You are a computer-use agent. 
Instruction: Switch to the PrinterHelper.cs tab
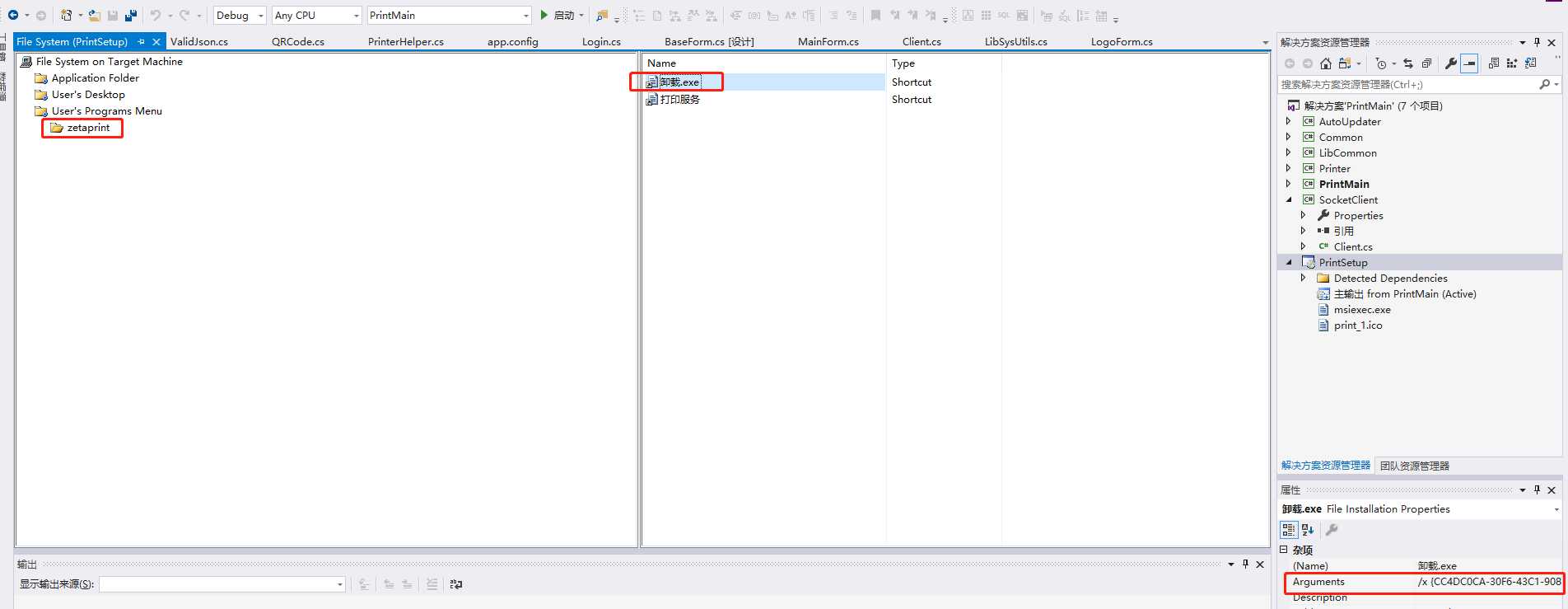tap(406, 41)
